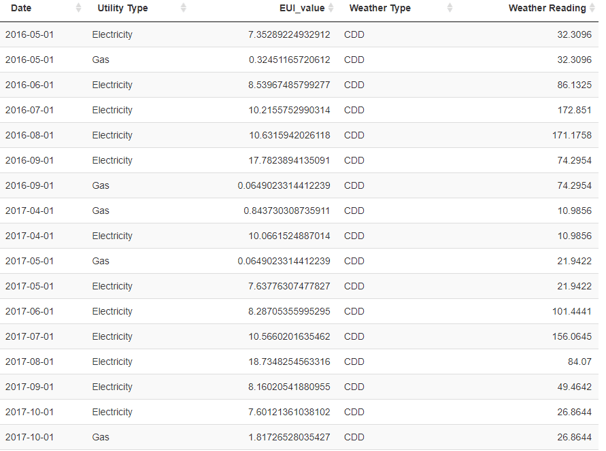
Task: Select the Weather Reading header text
Action: coord(547,8)
